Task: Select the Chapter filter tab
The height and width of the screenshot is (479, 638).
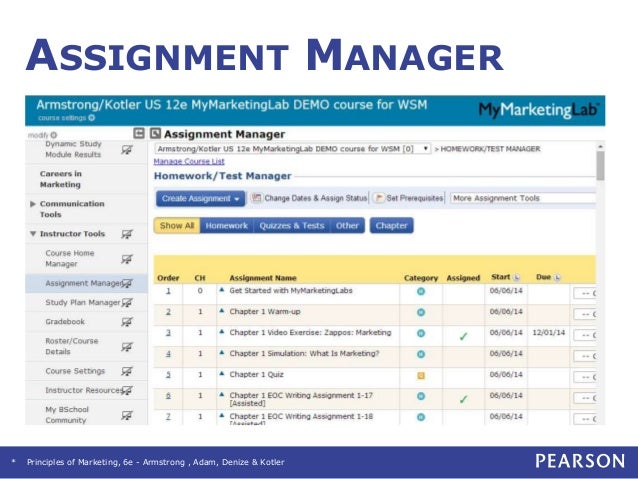Action: click(391, 225)
